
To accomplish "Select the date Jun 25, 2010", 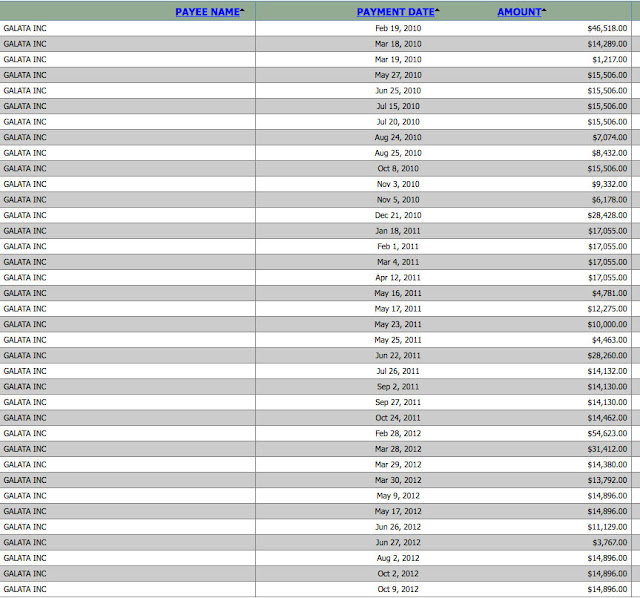I will pos(398,91).
